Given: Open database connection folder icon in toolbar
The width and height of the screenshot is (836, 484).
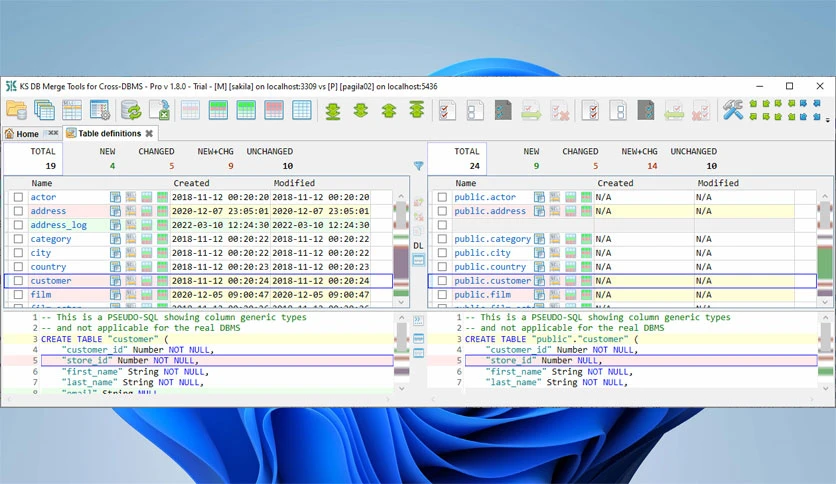Looking at the screenshot, I should (16, 110).
